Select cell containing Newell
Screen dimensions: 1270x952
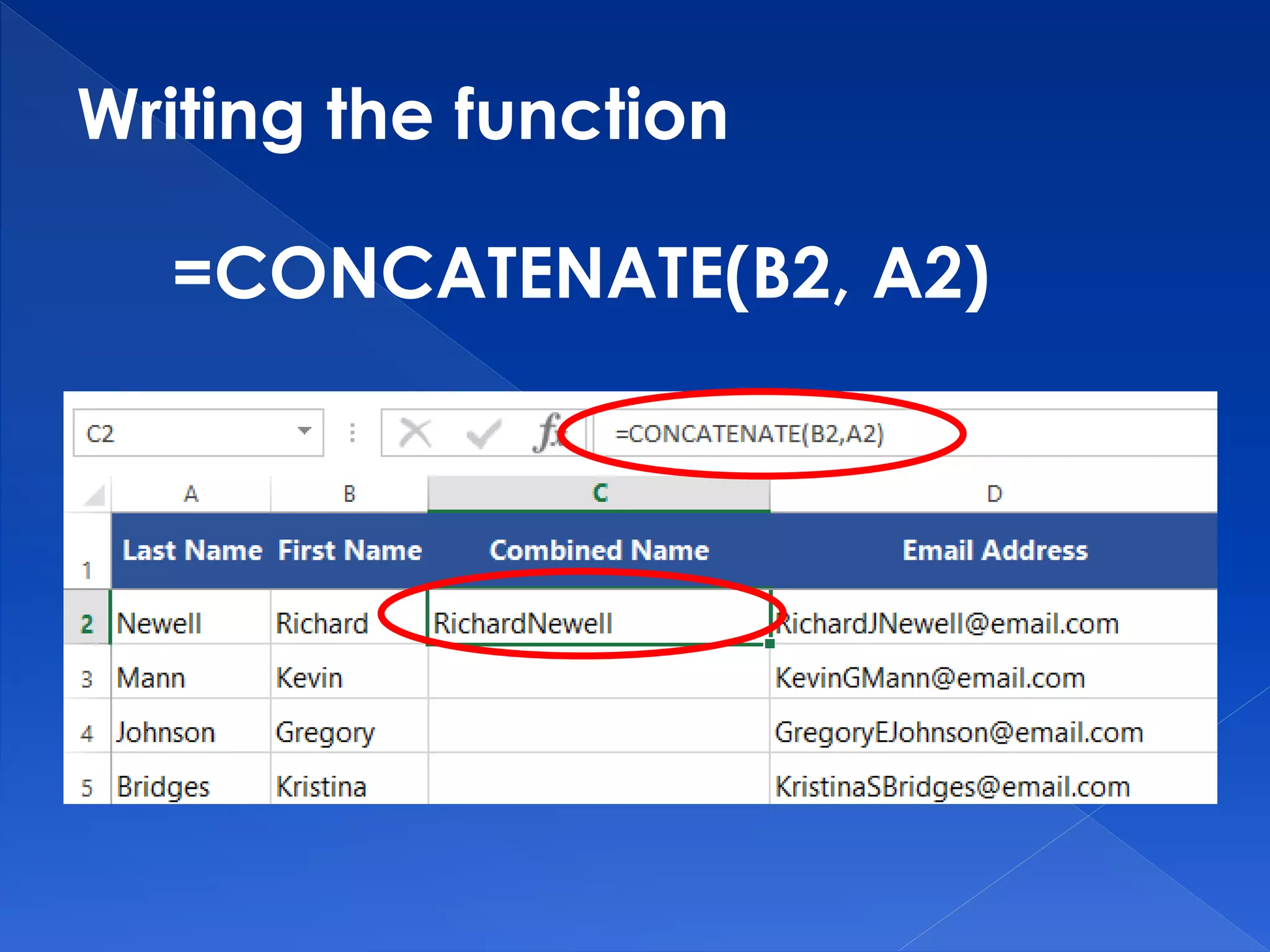[x=191, y=617]
